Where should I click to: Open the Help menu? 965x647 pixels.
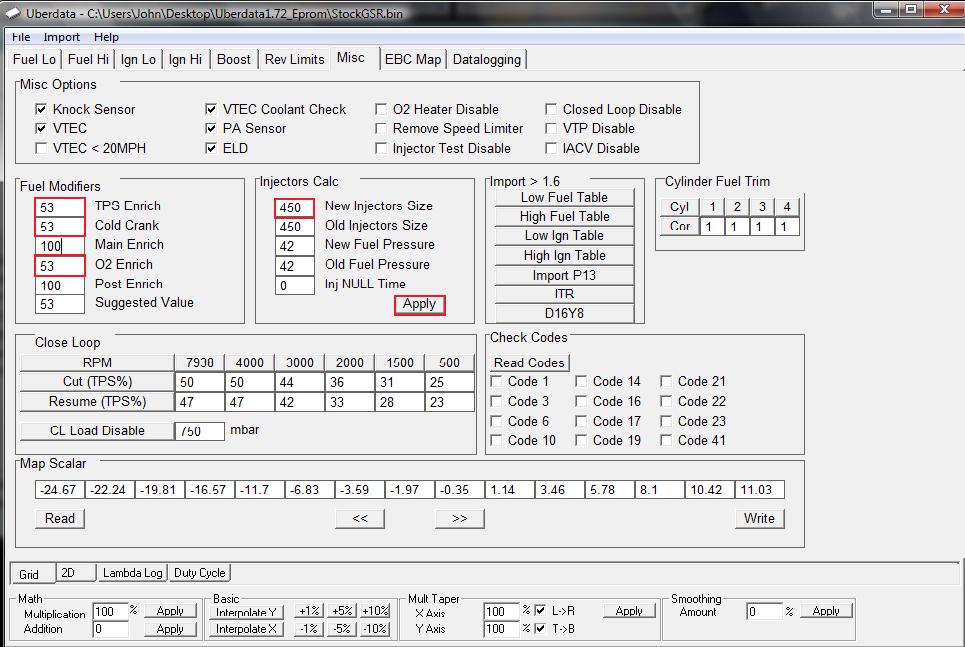(106, 37)
